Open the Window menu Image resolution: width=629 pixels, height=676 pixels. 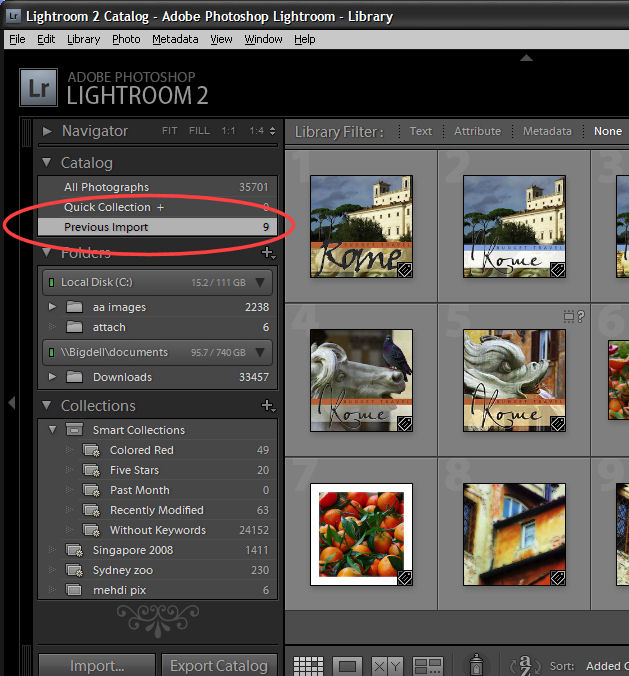click(x=263, y=39)
